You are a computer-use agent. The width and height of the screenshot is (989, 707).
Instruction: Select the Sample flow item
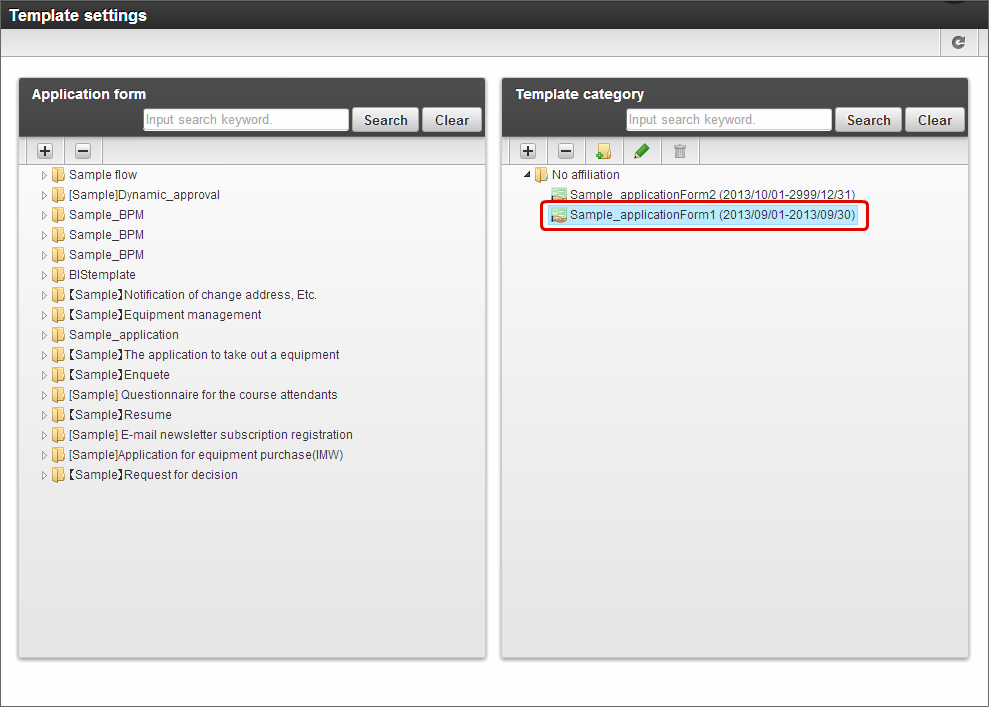click(103, 175)
